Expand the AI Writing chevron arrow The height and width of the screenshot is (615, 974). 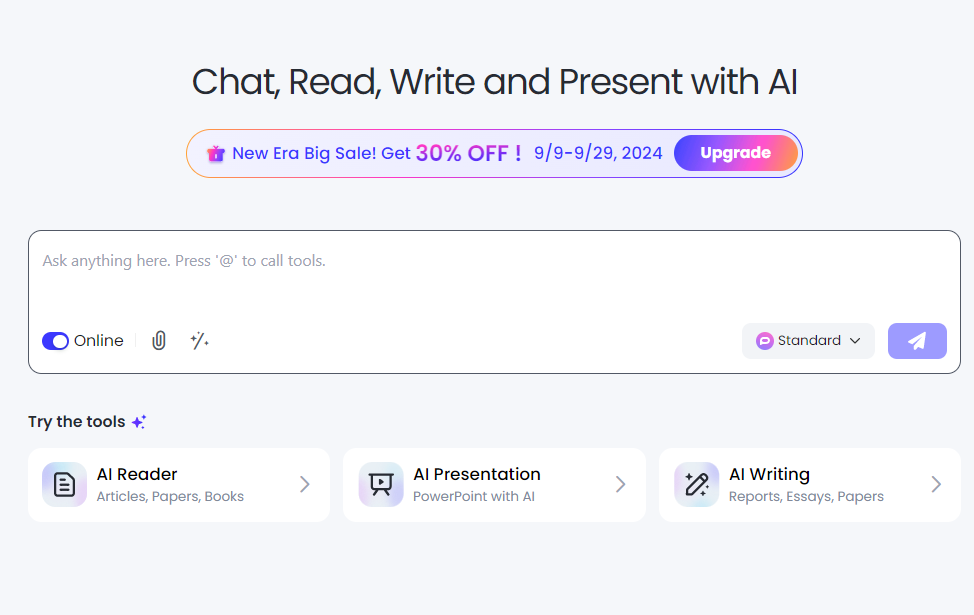coord(936,485)
